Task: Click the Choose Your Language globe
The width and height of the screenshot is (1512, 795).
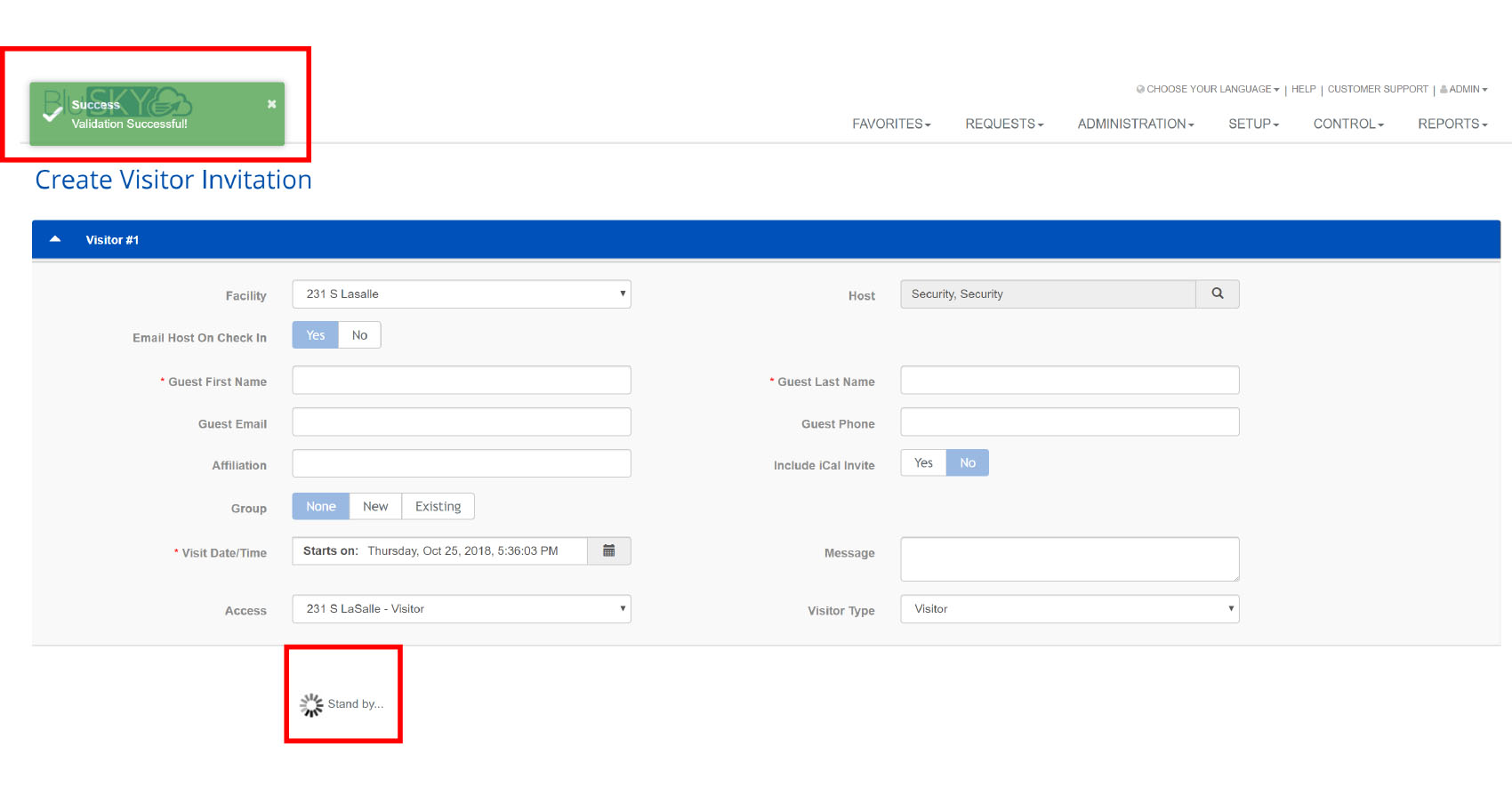Action: point(1140,89)
